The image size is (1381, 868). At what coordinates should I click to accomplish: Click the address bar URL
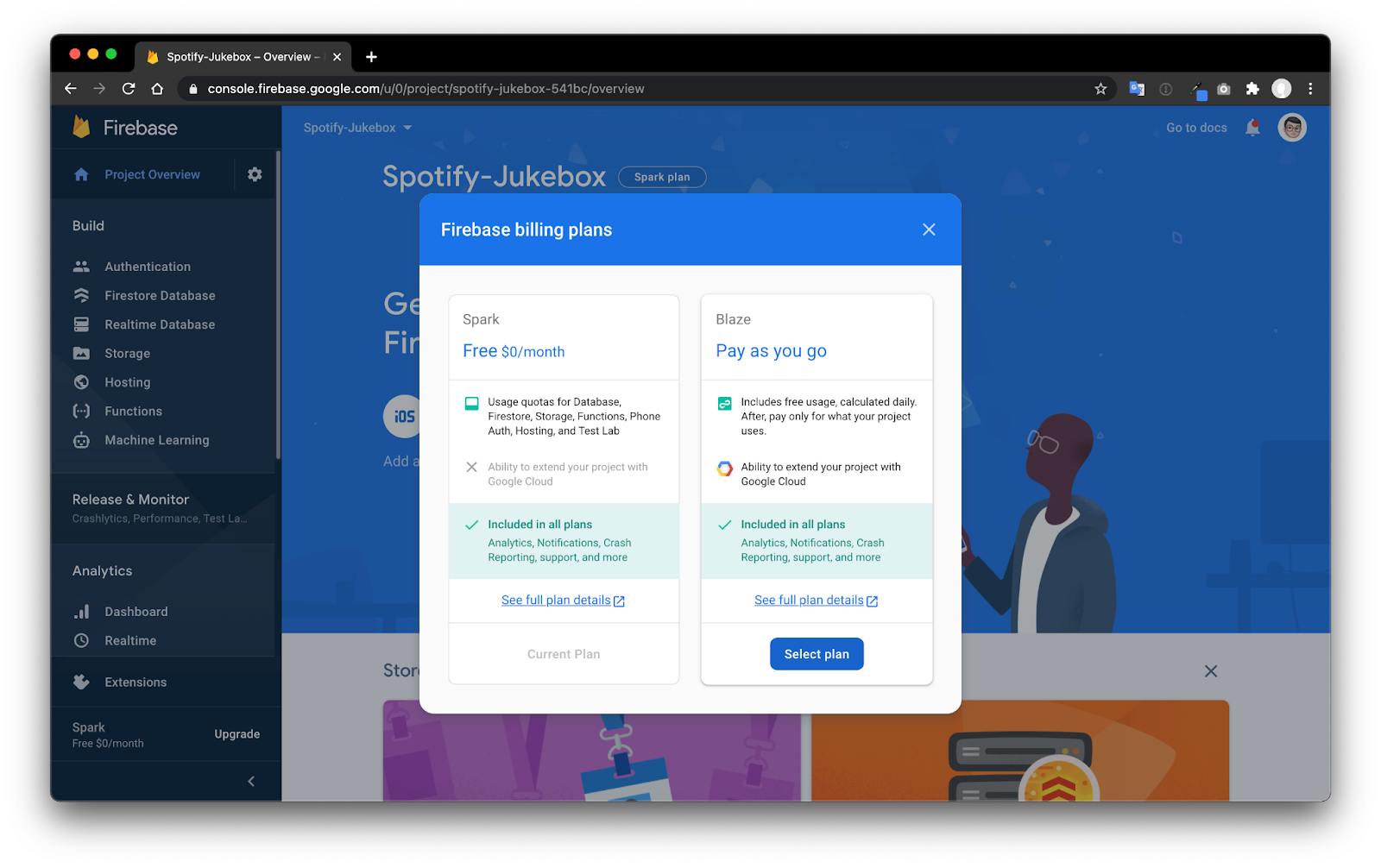click(426, 88)
